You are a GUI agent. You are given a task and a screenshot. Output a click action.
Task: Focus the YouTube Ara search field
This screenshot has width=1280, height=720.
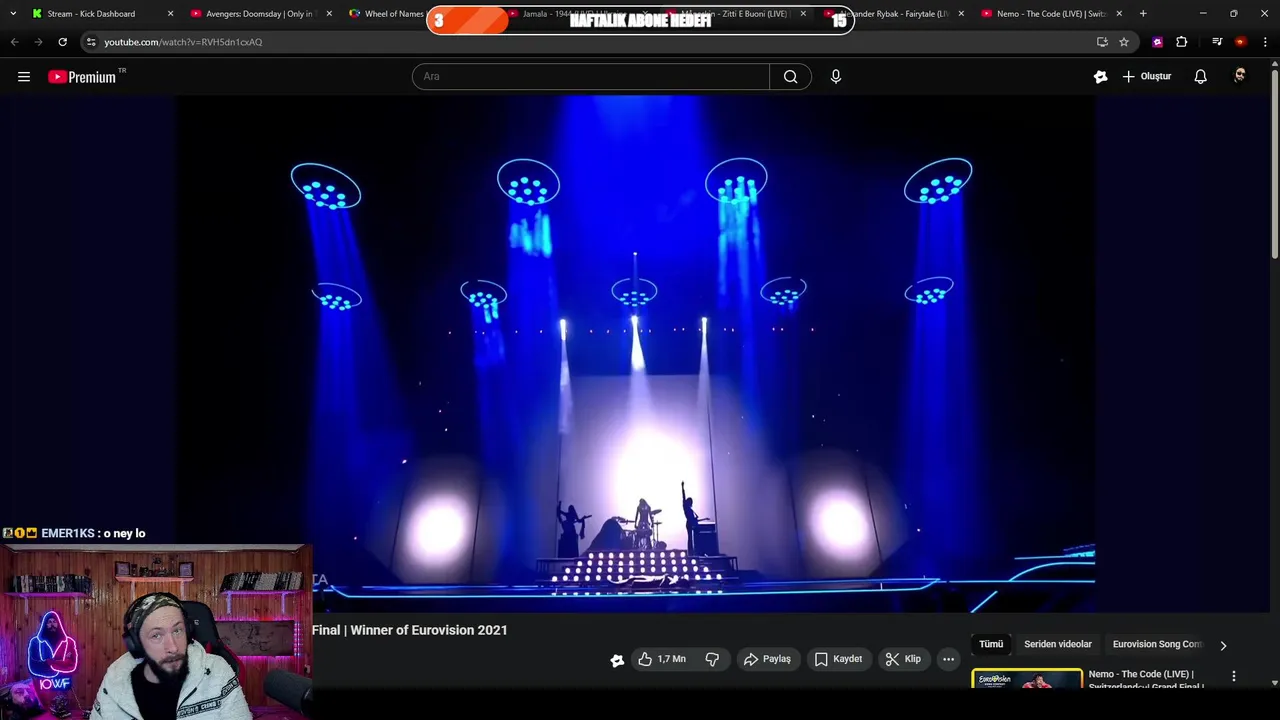(x=590, y=77)
